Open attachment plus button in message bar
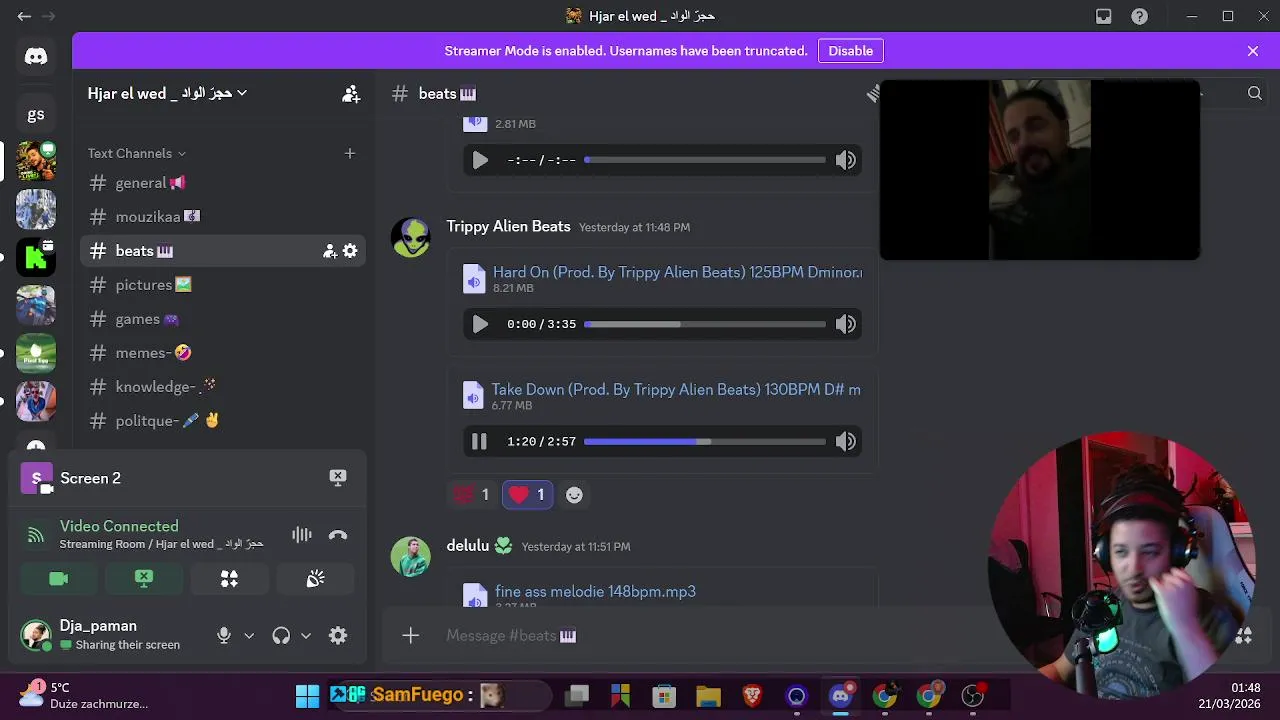 coord(410,635)
